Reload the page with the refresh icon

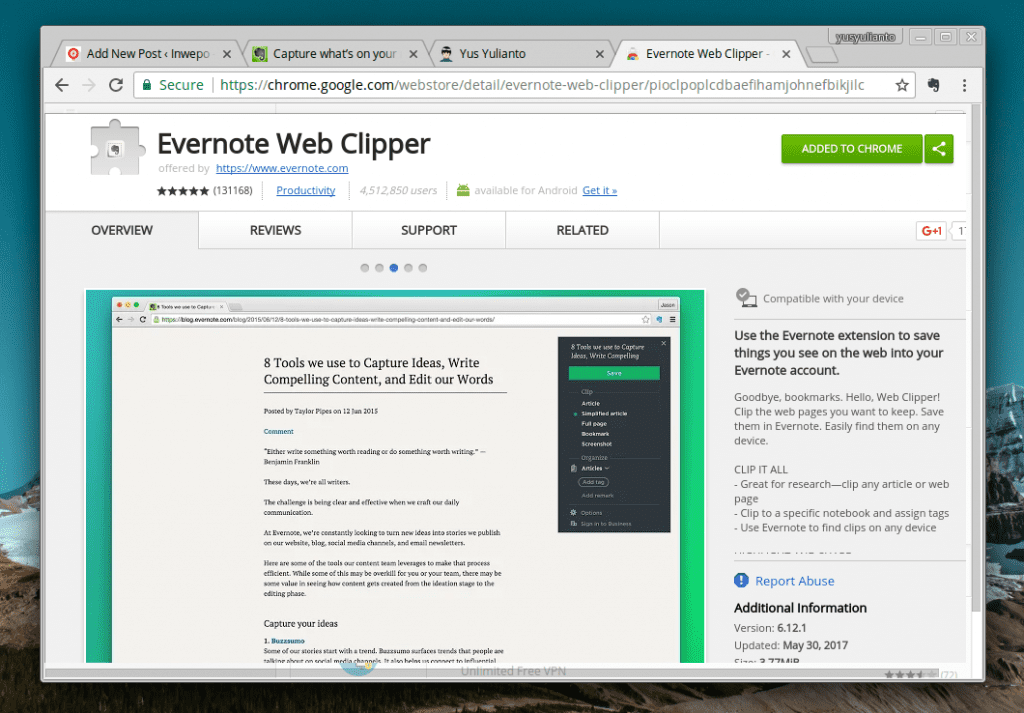pos(116,85)
